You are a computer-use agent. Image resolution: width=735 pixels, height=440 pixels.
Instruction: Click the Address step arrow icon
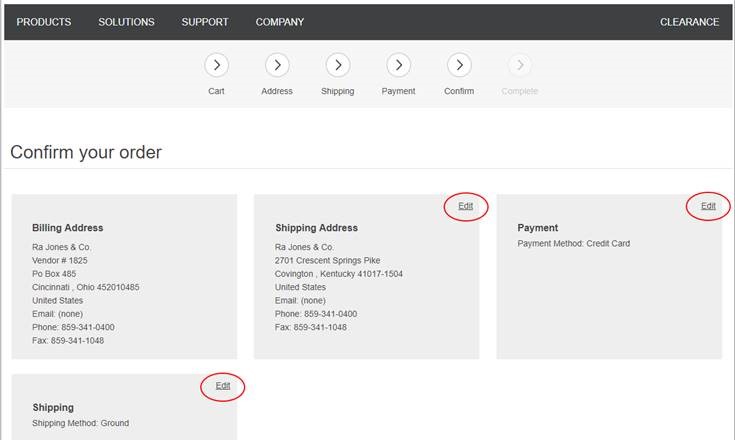point(277,65)
